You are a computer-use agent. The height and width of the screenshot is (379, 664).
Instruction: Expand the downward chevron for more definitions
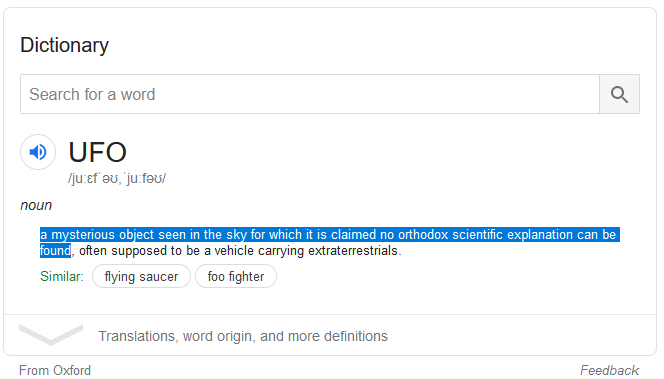pos(51,335)
